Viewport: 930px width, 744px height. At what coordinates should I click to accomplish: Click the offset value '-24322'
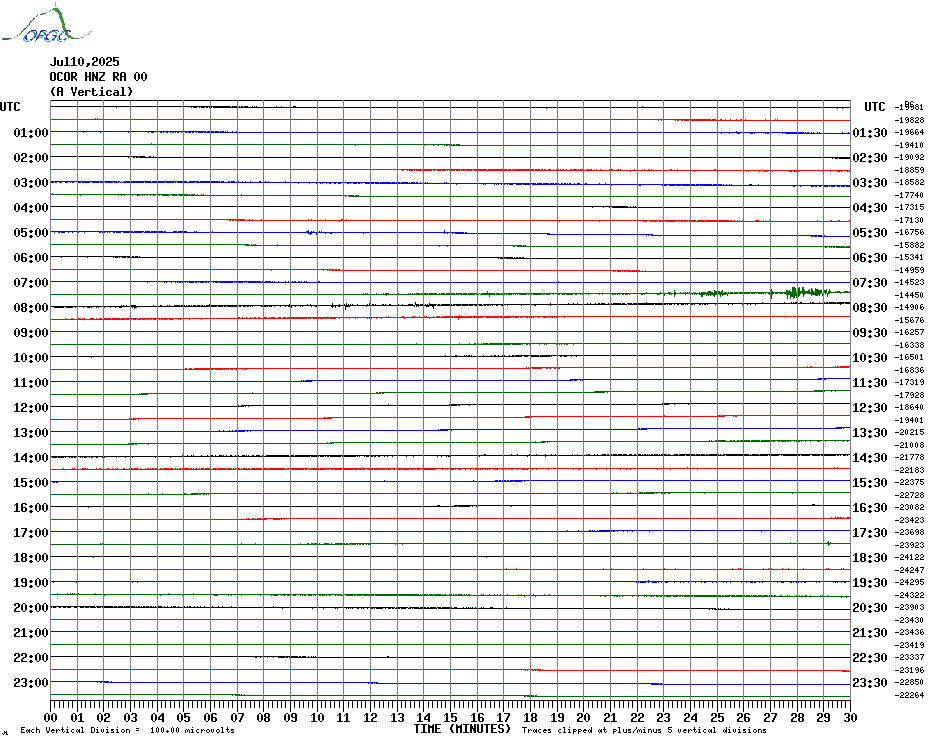coord(909,595)
